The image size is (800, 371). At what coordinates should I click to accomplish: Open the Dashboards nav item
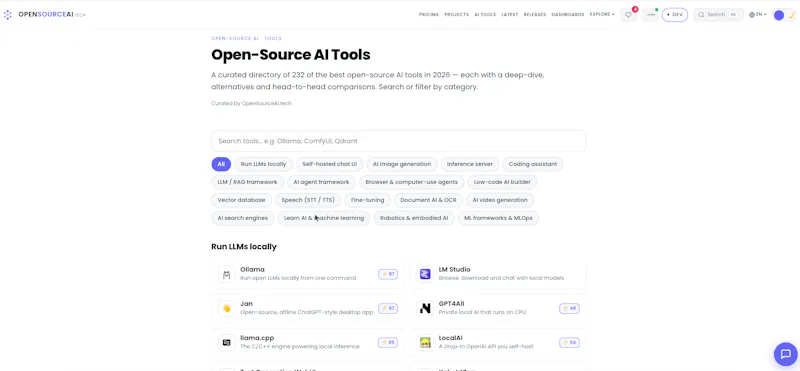(568, 15)
